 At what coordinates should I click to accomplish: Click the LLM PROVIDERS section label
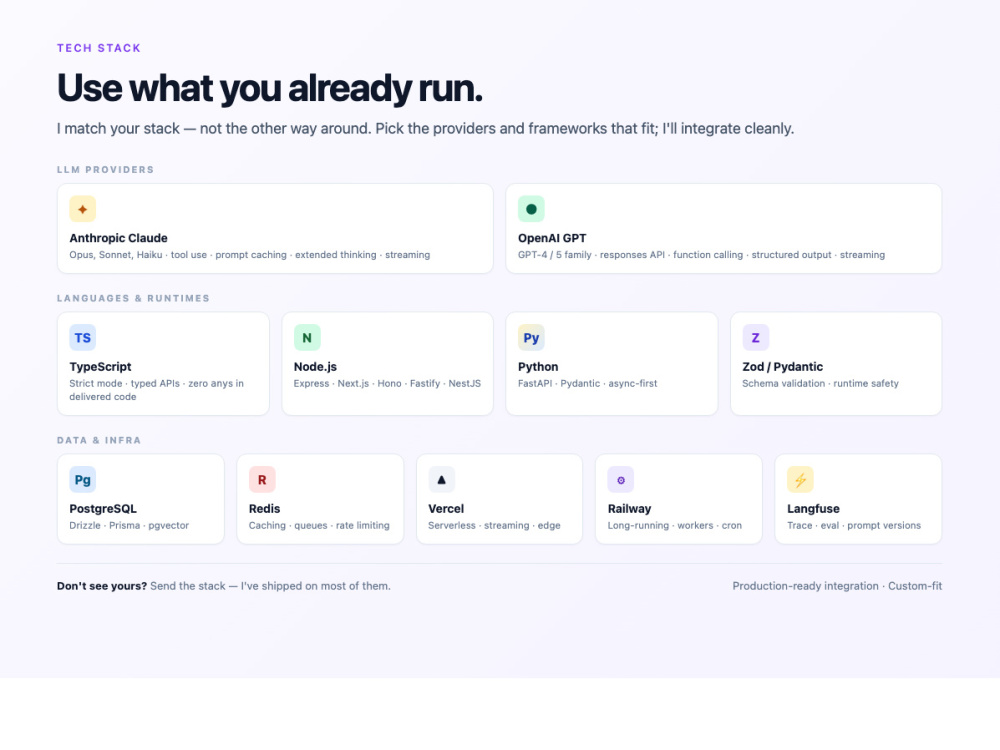pos(105,170)
